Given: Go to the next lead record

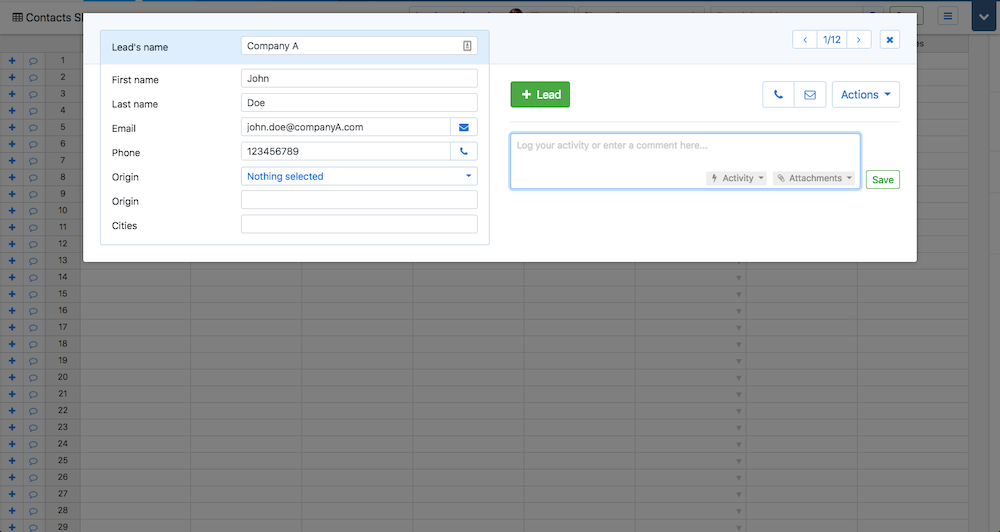Looking at the screenshot, I should click(858, 39).
